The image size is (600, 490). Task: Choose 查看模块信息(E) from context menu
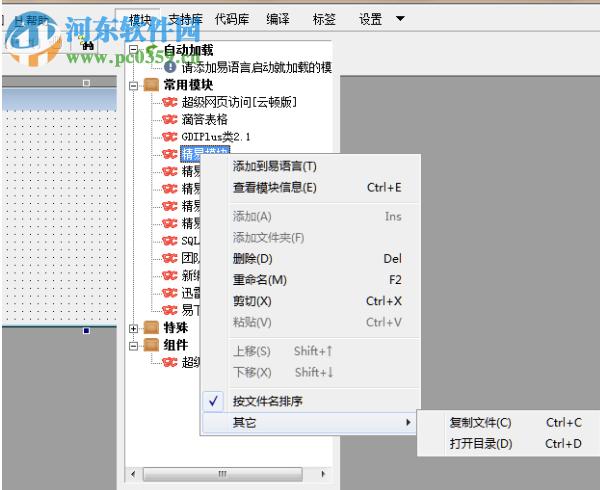tap(311, 188)
